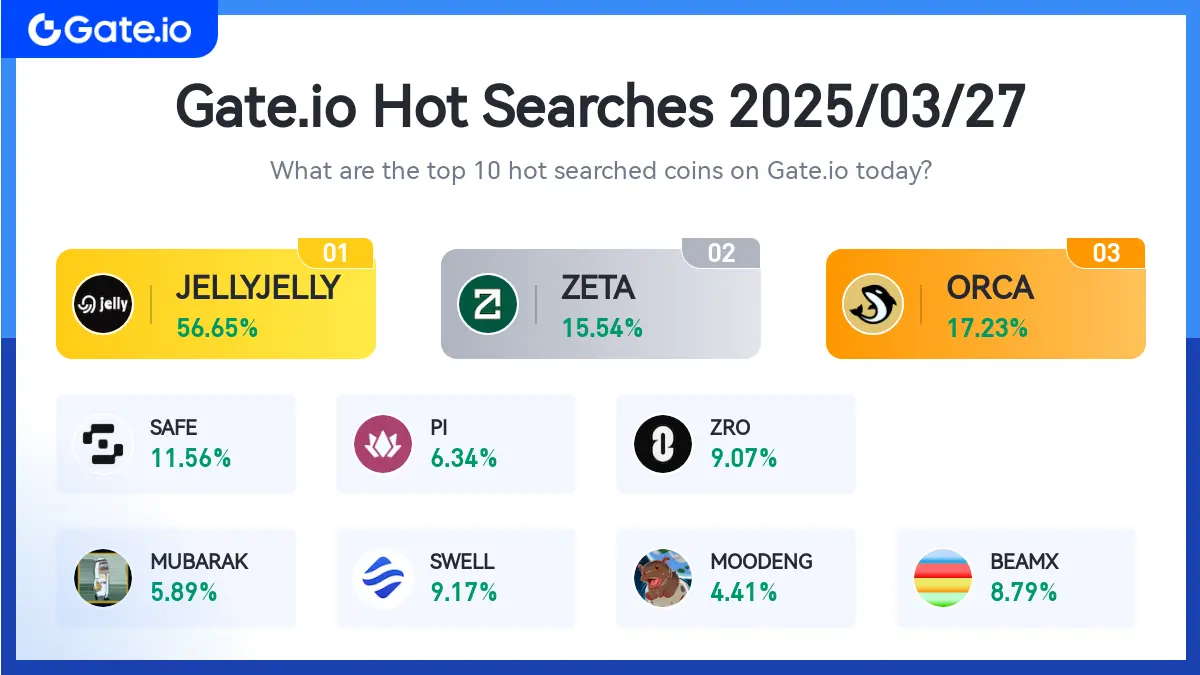Screen dimensions: 1200x675
Task: Open the JELLYJELLY 56.65% card
Action: (x=216, y=303)
